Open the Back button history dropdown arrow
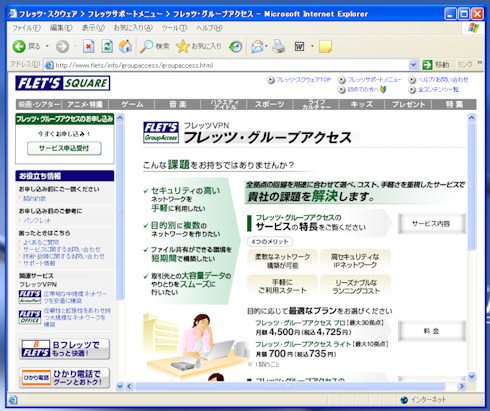The image size is (490, 411). pyautogui.click(x=47, y=46)
